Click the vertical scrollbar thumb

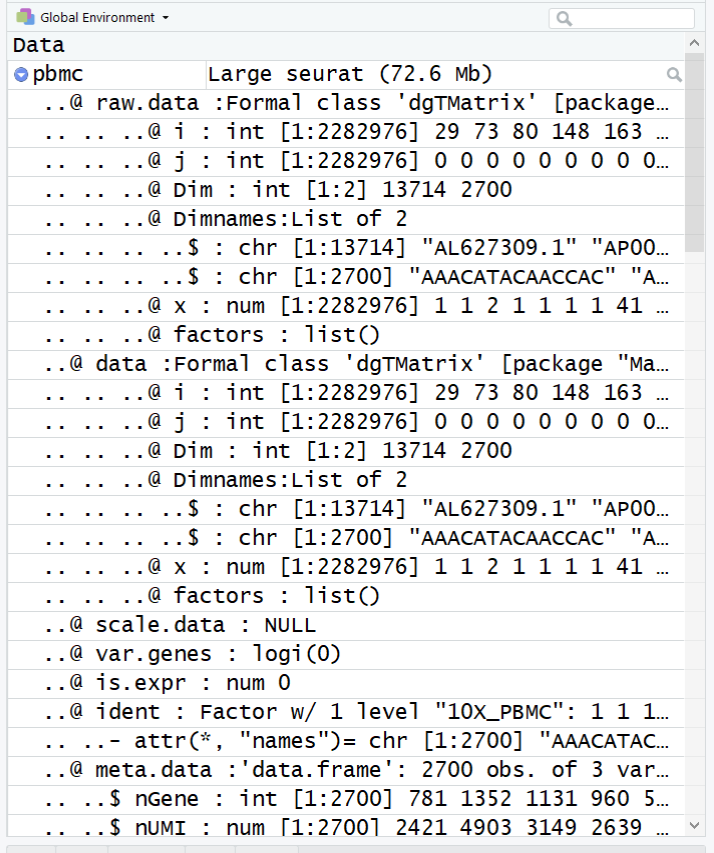(x=694, y=152)
